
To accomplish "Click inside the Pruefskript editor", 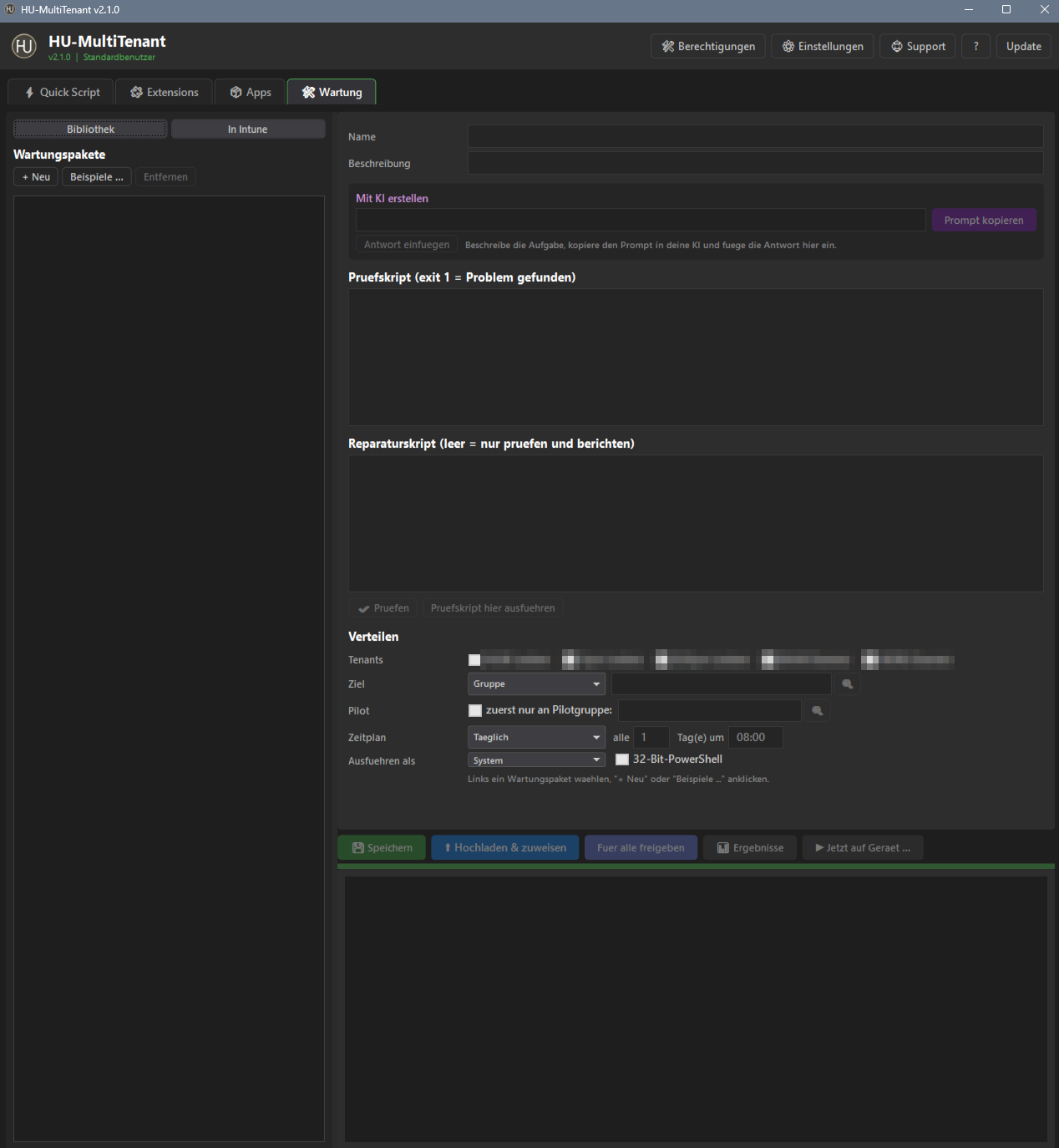I will click(x=696, y=358).
